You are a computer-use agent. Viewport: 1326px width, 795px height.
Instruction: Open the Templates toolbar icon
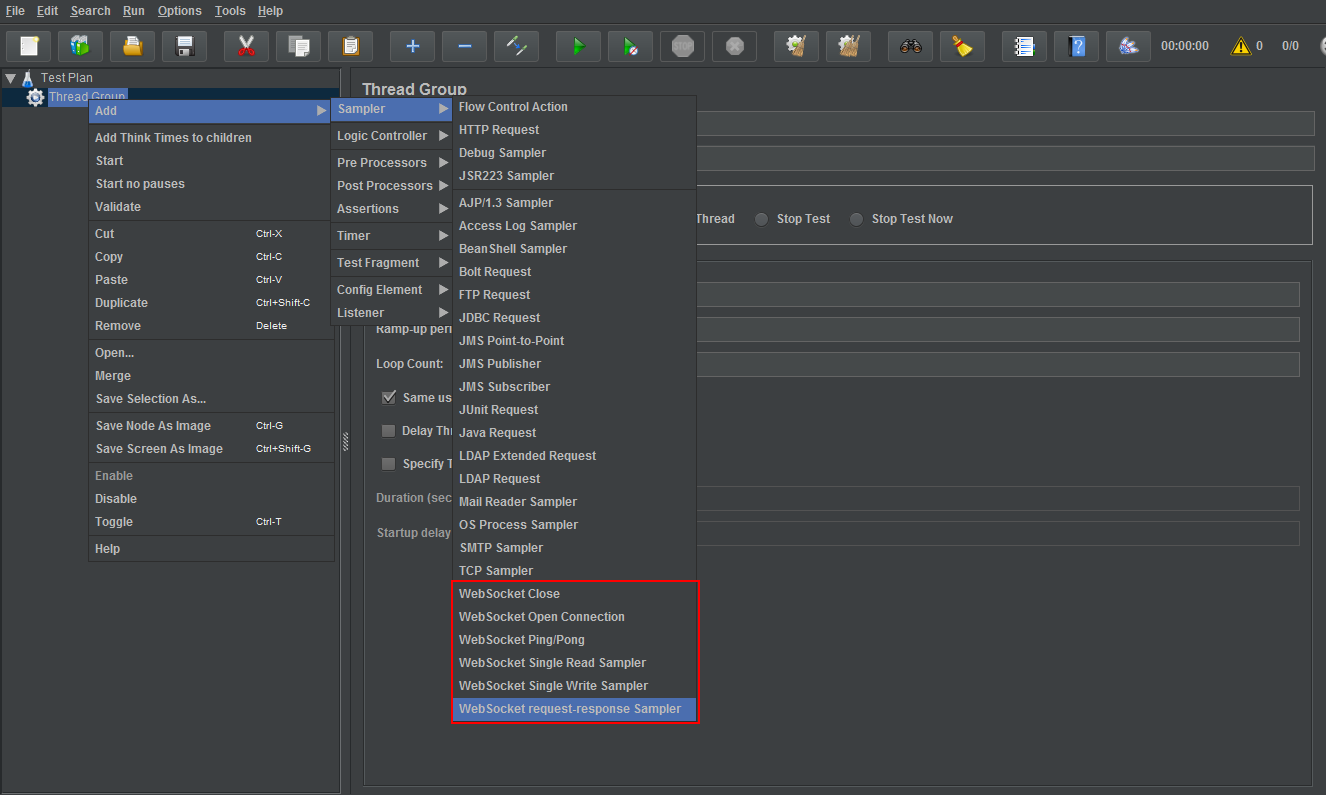(x=80, y=46)
